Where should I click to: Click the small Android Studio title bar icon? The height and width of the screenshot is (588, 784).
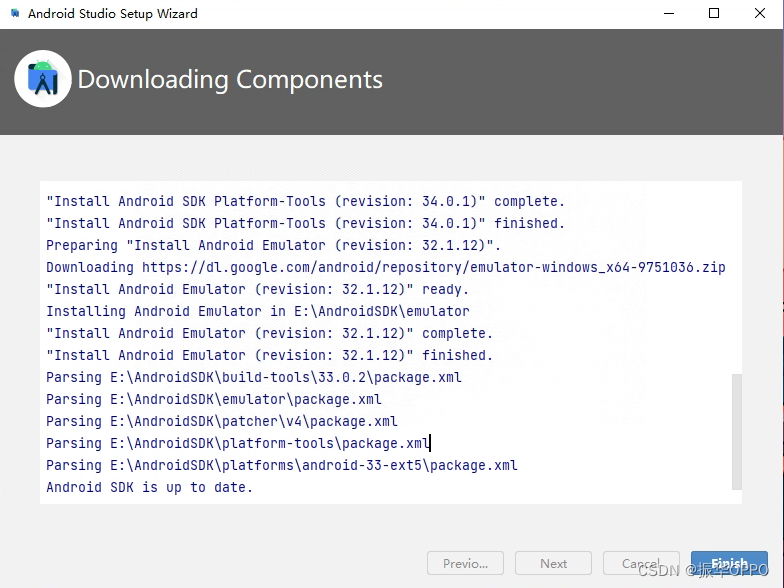[x=15, y=14]
